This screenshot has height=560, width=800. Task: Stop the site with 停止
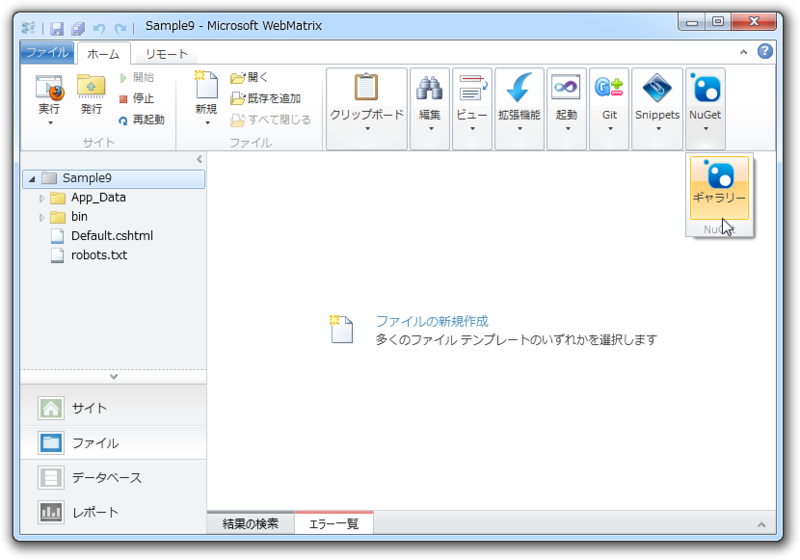[x=137, y=98]
